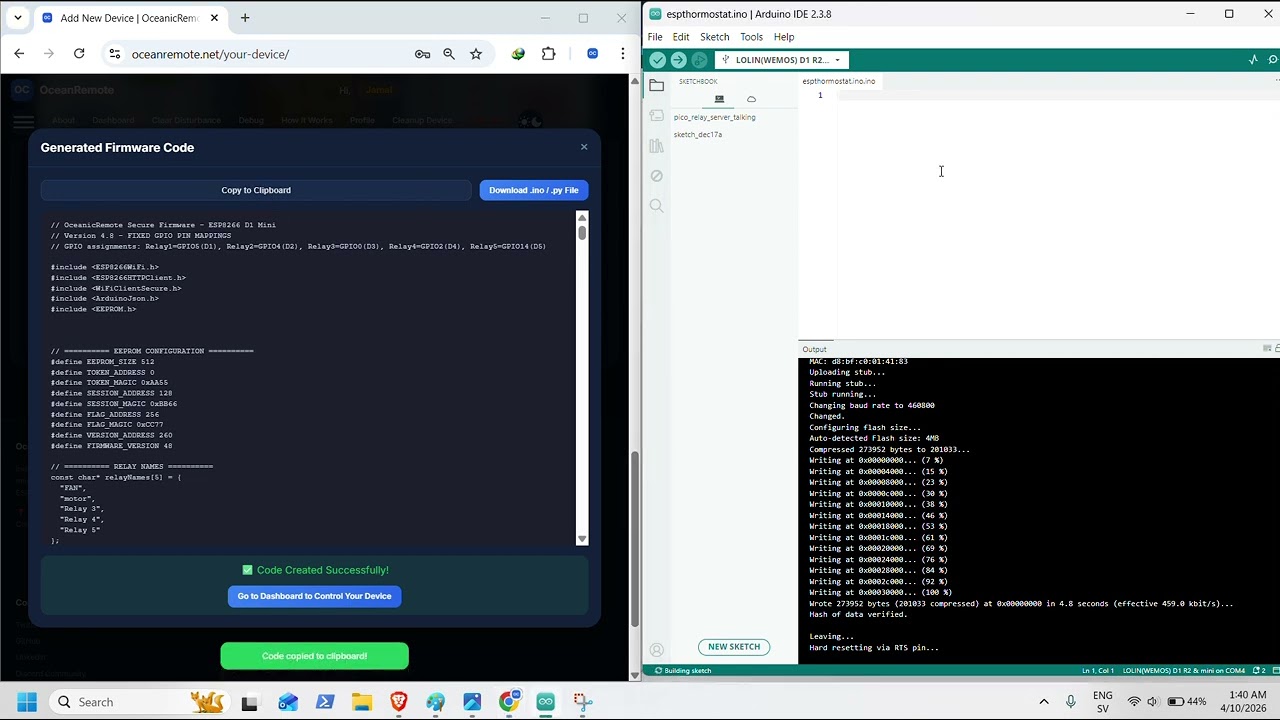Click the Upload arrow button in Arduino IDE

pos(678,60)
